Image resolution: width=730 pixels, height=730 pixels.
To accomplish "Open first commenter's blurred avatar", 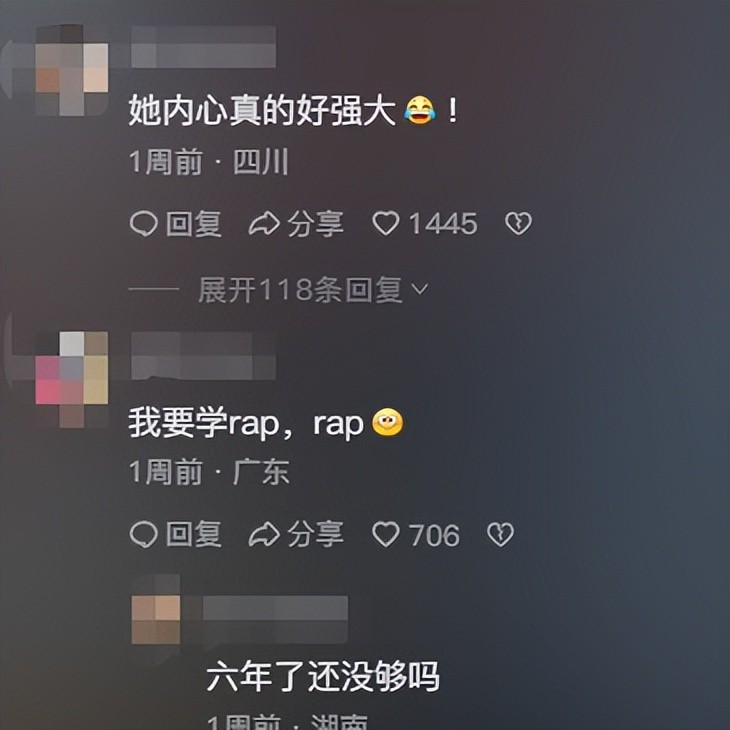I will coord(72,70).
